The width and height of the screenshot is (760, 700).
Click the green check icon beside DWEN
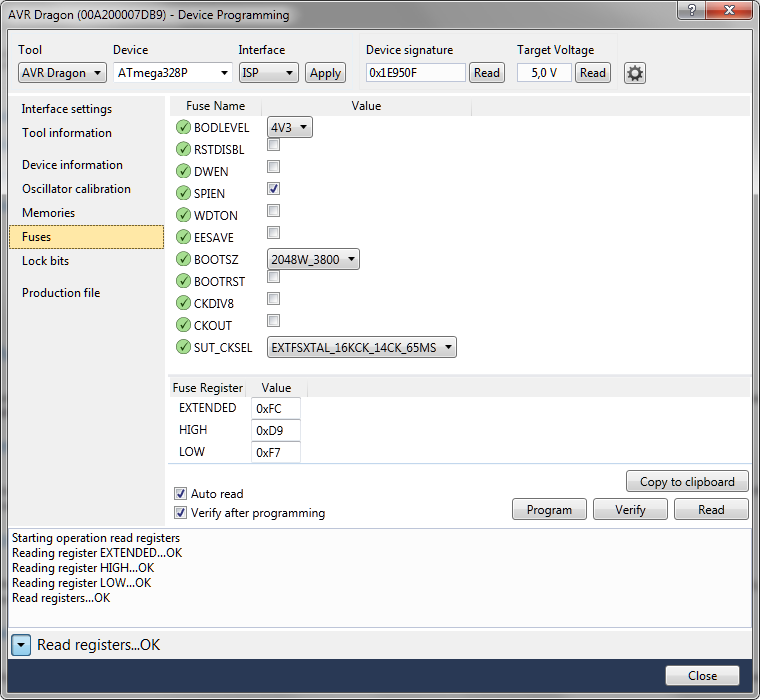click(x=183, y=171)
